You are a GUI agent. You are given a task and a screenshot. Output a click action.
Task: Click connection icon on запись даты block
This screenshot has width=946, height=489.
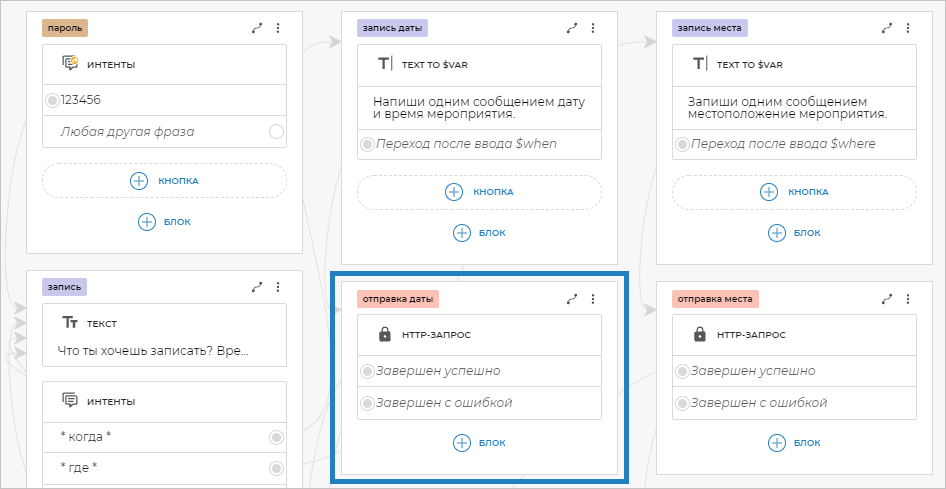pos(572,29)
